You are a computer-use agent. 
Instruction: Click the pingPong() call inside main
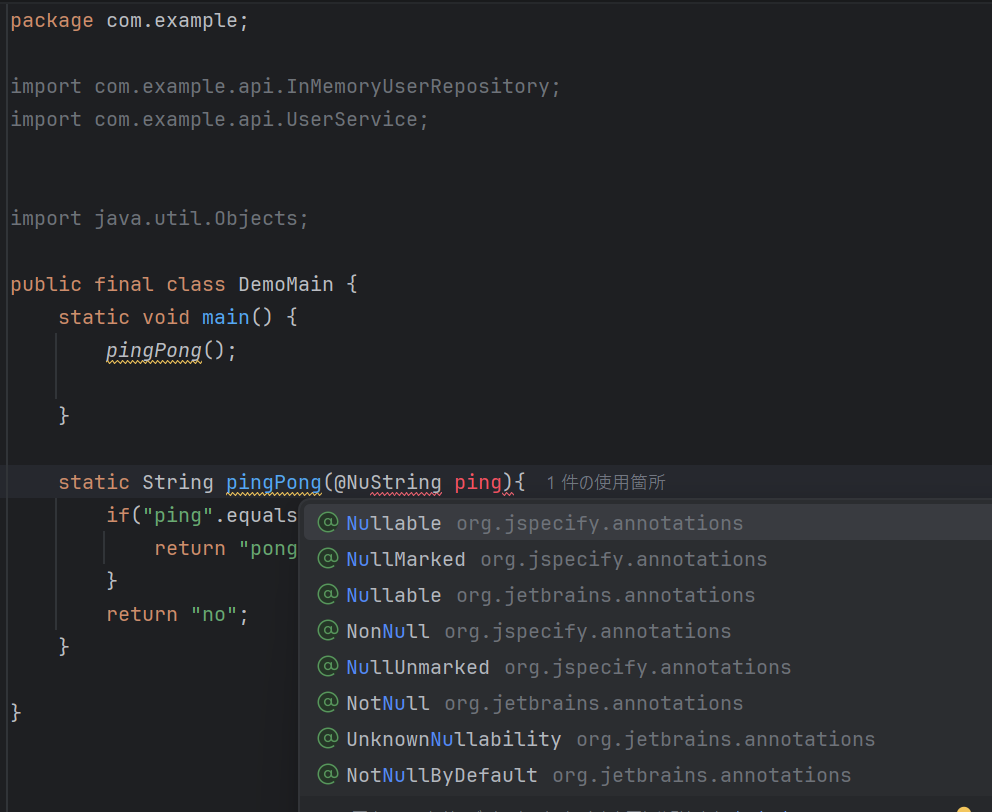(171, 351)
